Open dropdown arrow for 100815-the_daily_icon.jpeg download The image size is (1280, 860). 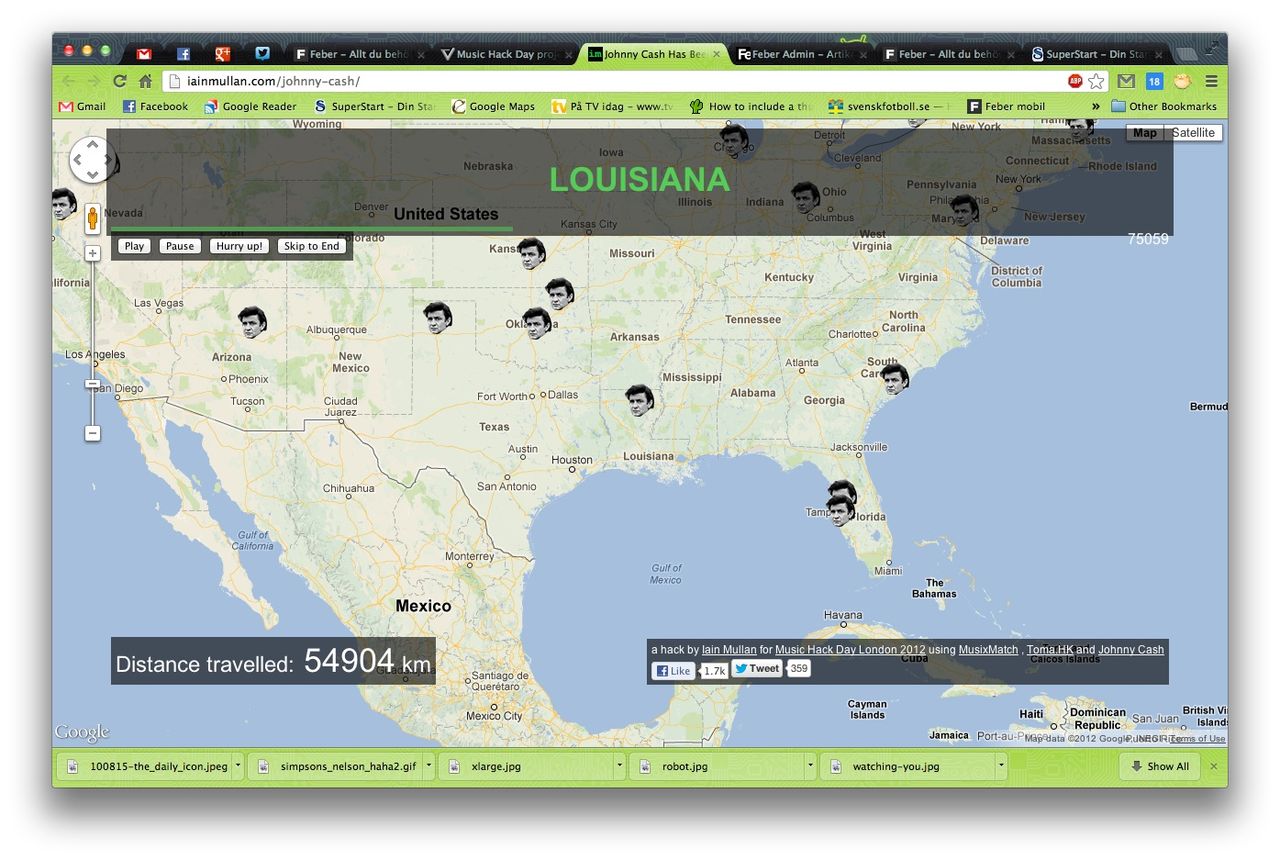click(x=237, y=767)
